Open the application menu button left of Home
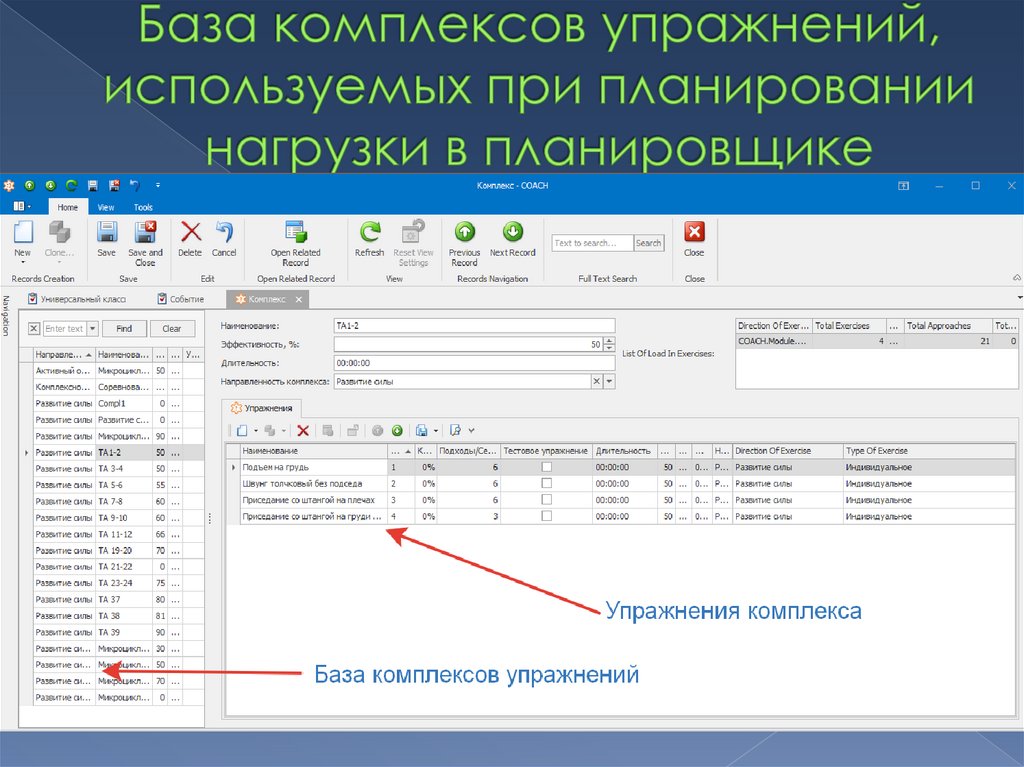 click(22, 206)
